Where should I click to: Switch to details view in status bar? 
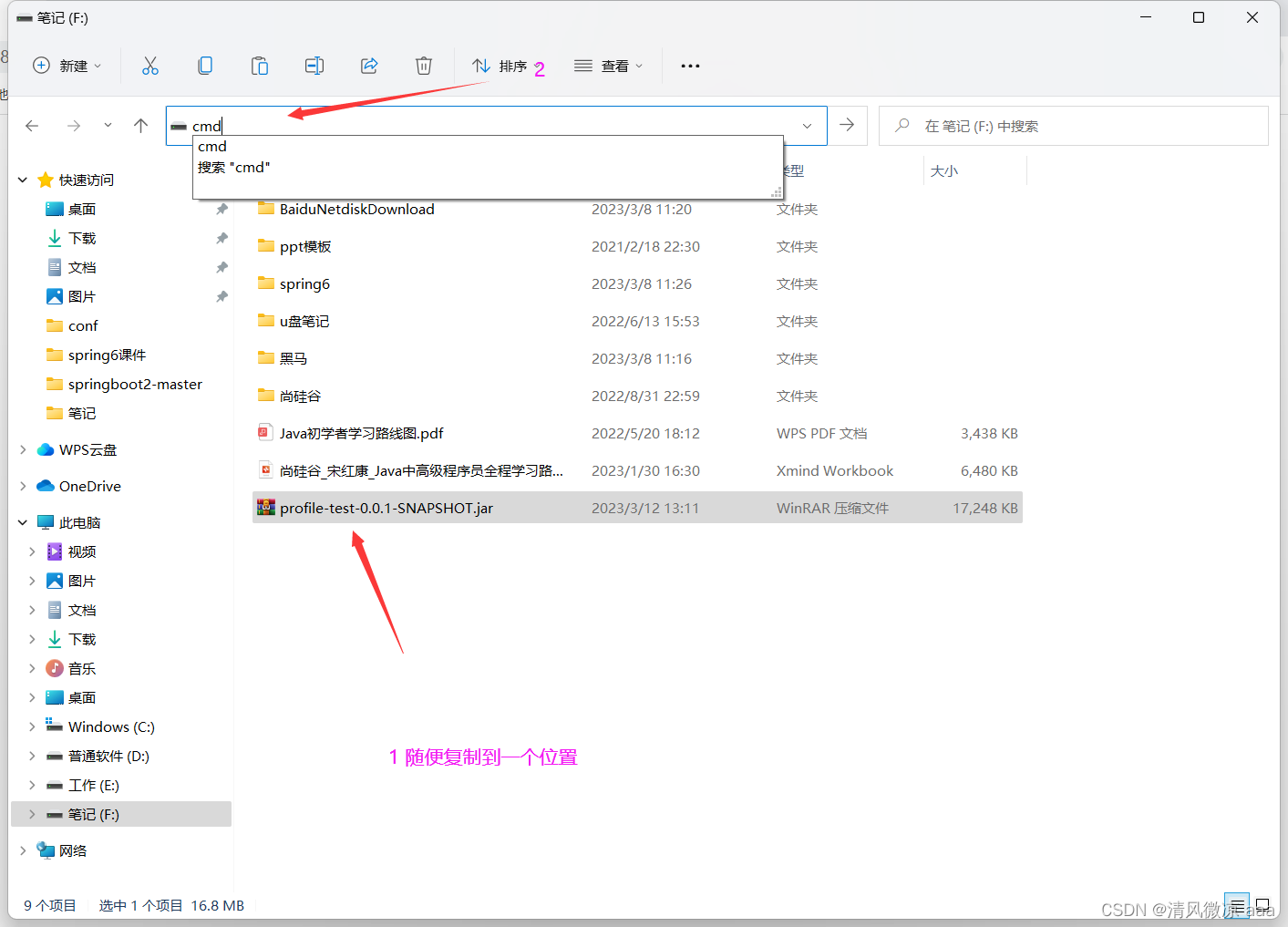pyautogui.click(x=1237, y=905)
